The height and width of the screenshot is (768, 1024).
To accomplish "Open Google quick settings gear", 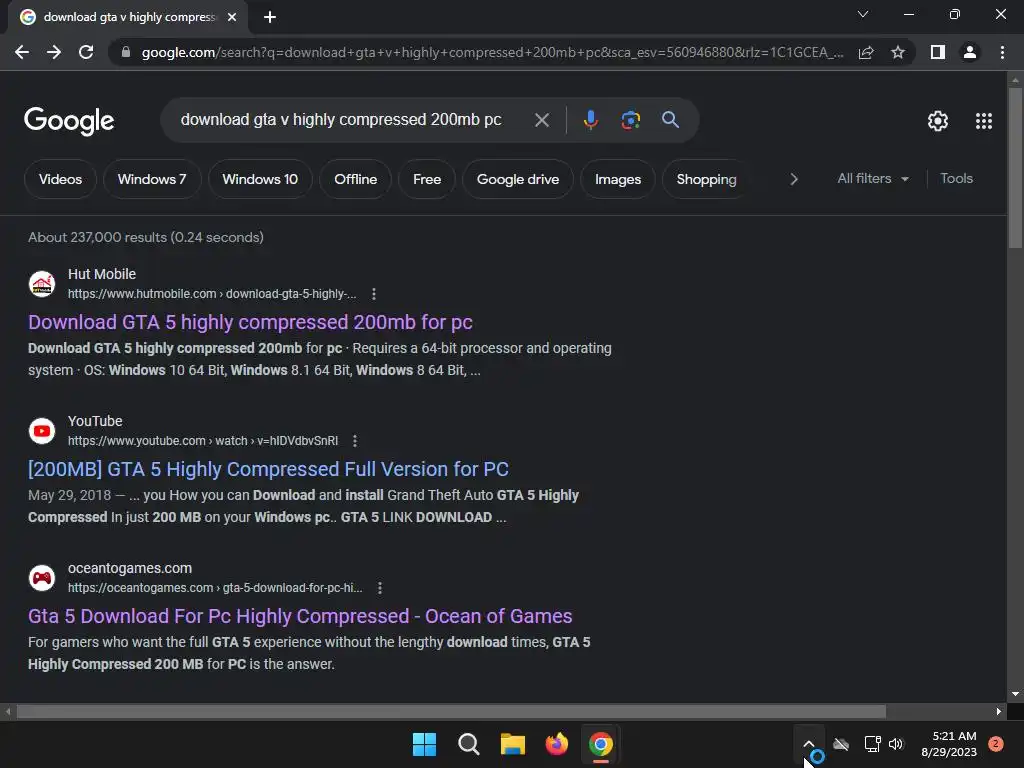I will click(x=938, y=121).
